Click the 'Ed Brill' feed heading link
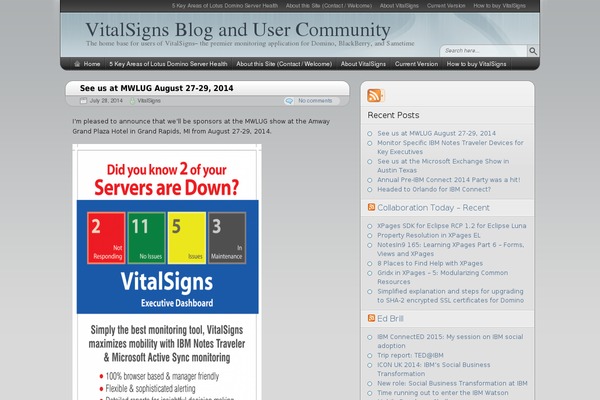Screen dimensions: 600x400 390,318
